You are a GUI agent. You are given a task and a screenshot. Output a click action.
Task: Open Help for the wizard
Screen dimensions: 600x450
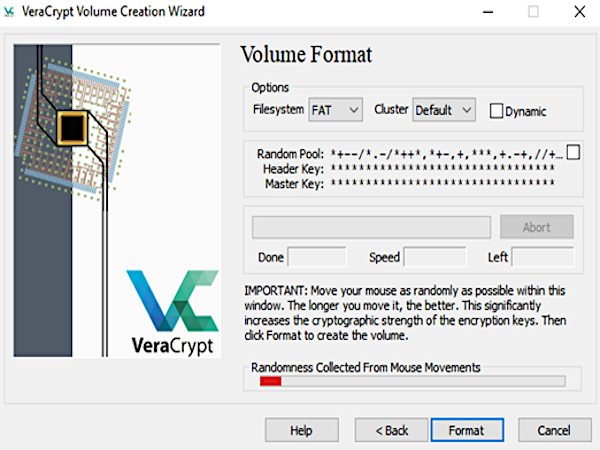301,430
